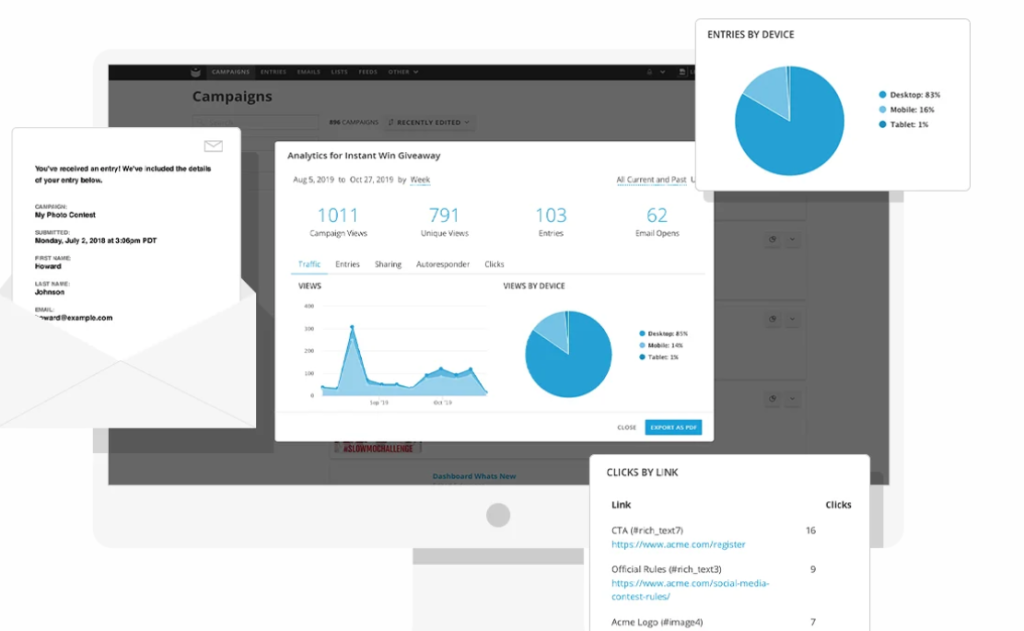Click the Howard first name value

click(48, 267)
